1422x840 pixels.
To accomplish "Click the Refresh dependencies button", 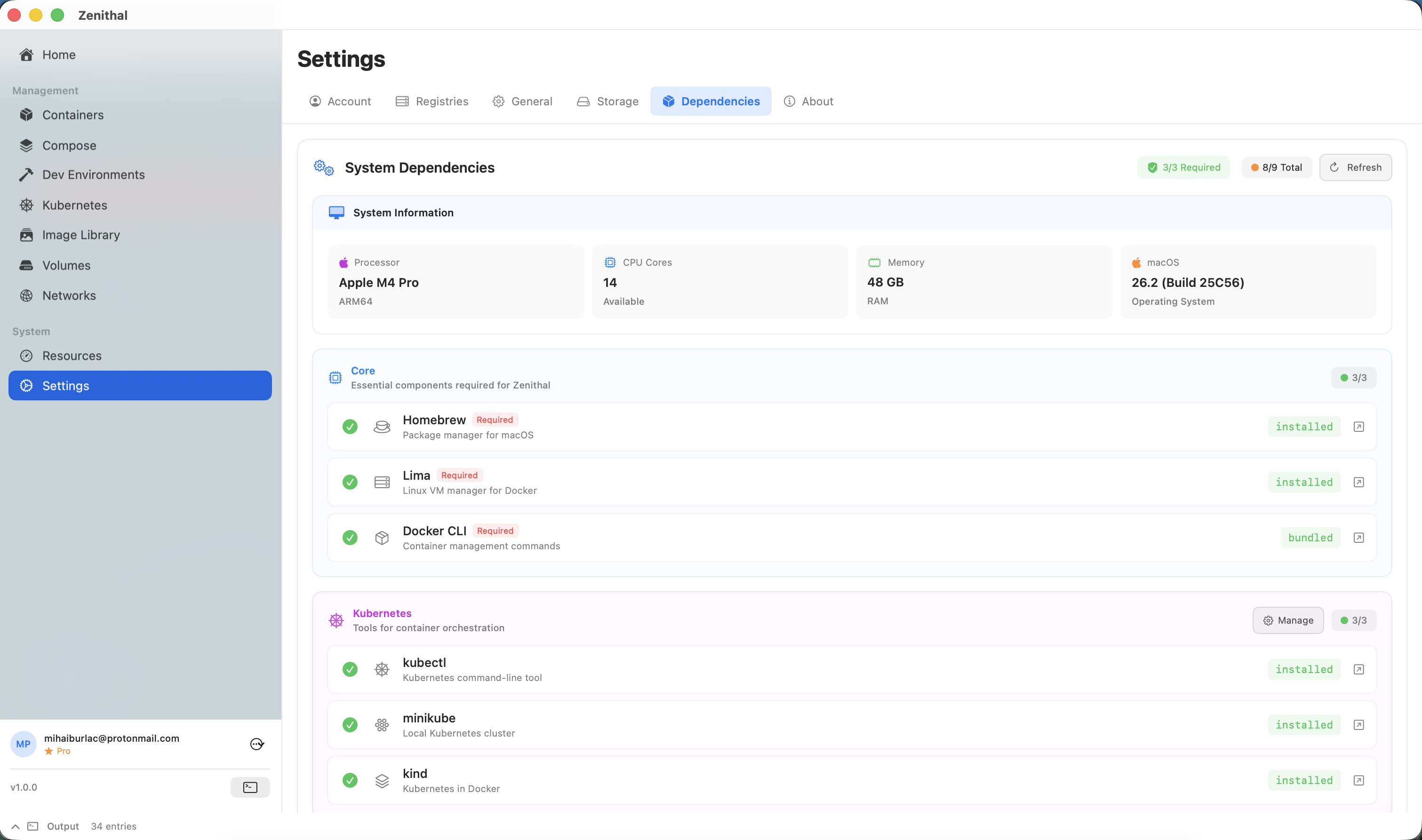I will coord(1355,167).
